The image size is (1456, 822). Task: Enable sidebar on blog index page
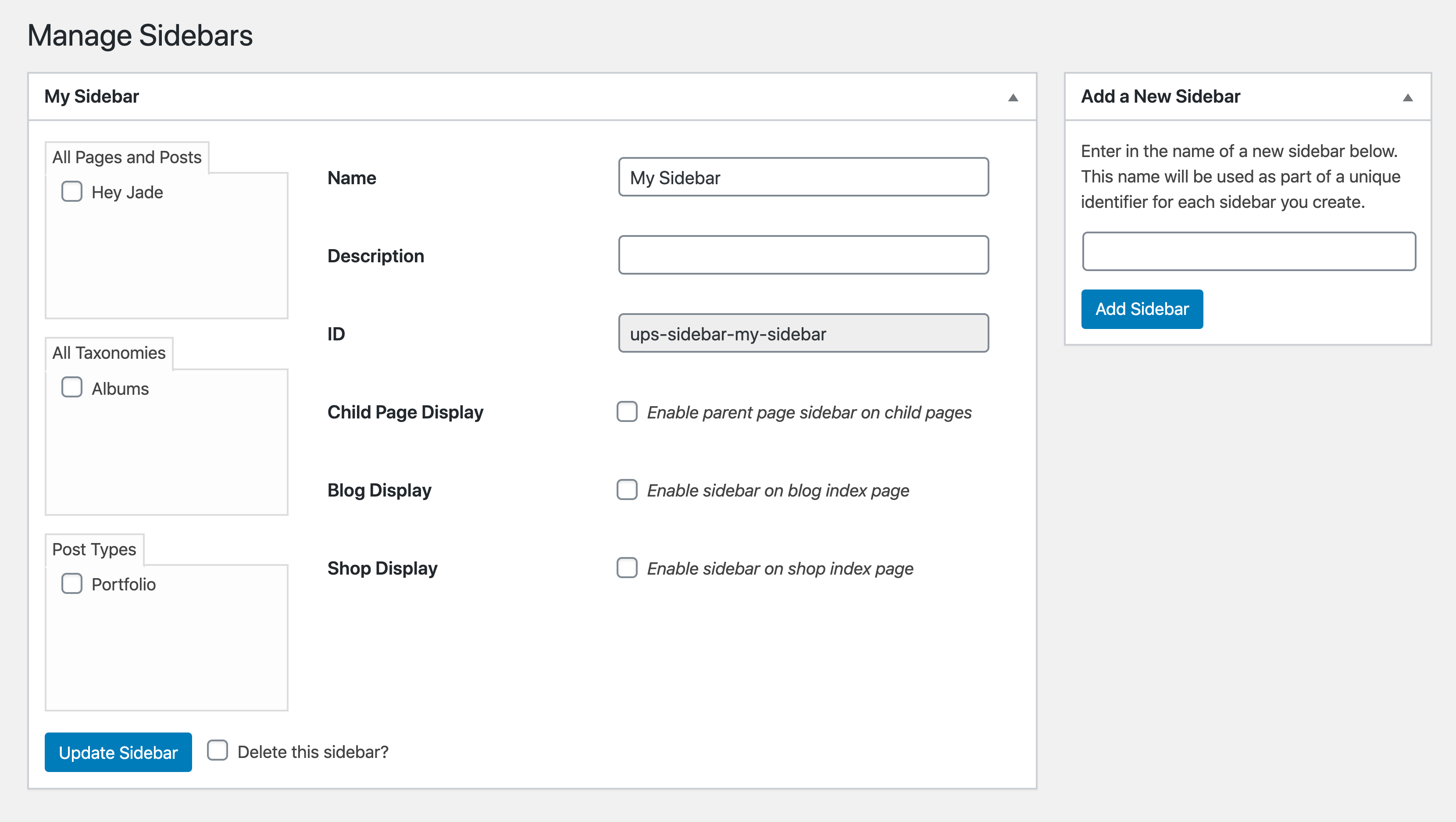627,490
